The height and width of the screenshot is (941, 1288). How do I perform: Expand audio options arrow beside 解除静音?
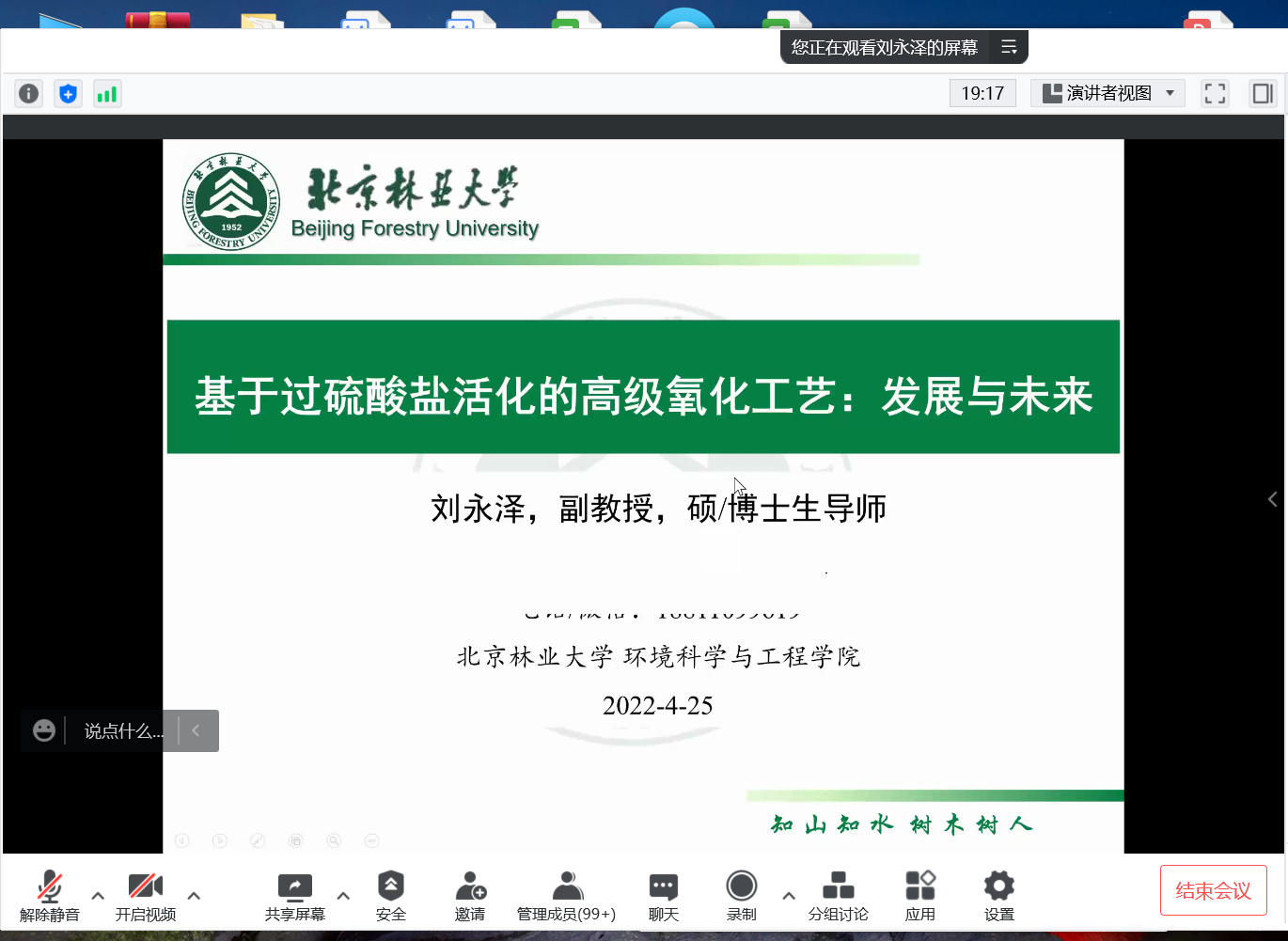(98, 895)
